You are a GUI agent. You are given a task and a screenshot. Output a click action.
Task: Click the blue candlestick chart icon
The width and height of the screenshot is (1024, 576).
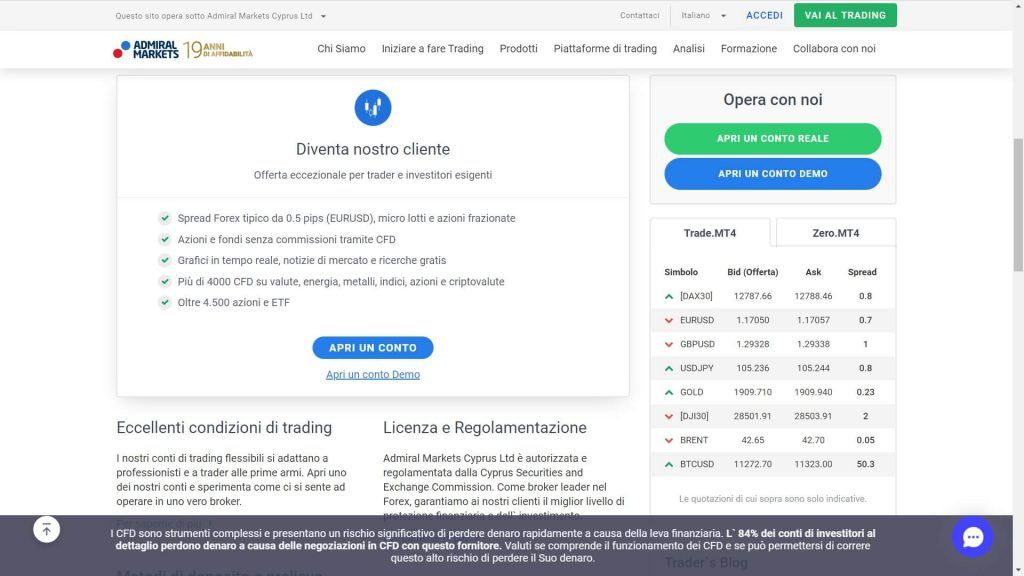pyautogui.click(x=373, y=108)
